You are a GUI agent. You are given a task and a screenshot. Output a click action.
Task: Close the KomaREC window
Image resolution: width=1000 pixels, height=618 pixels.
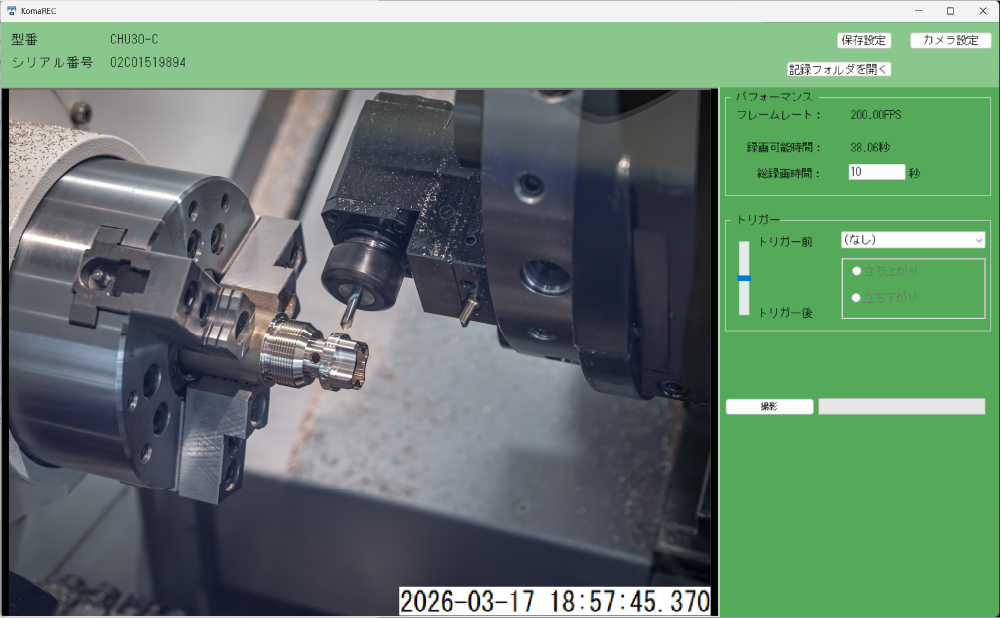point(982,11)
